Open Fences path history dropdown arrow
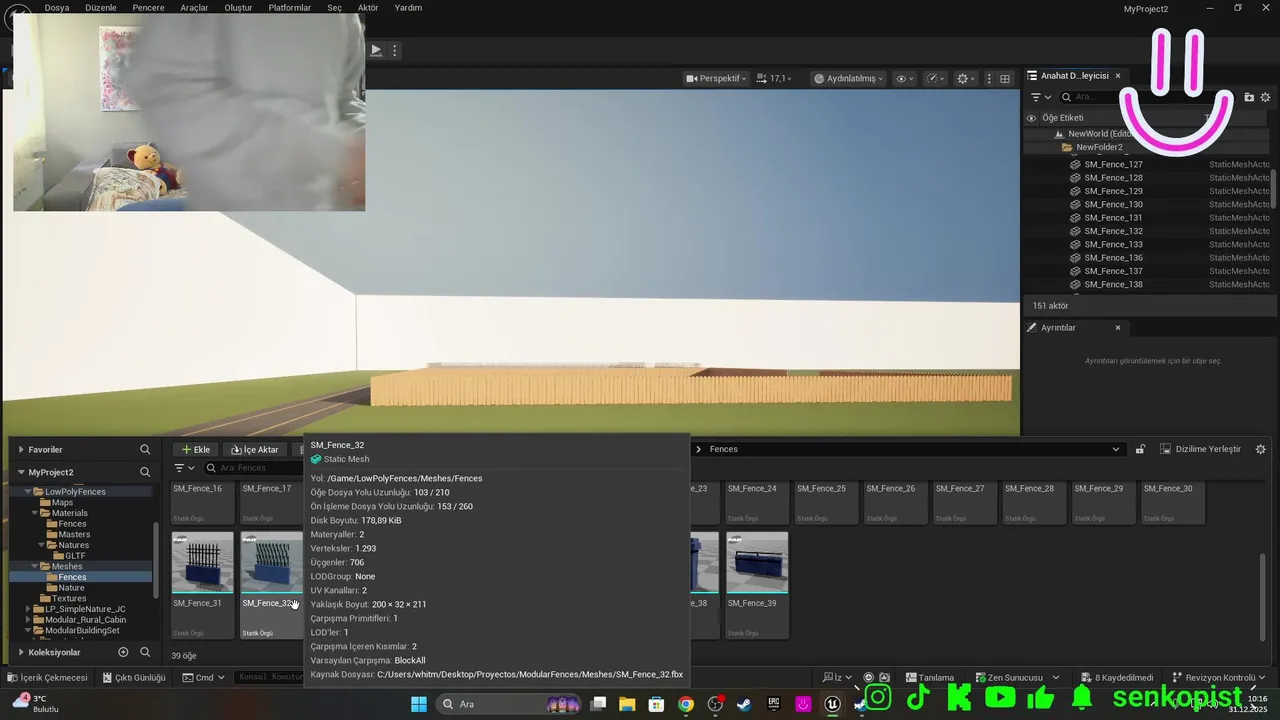 [x=1116, y=450]
